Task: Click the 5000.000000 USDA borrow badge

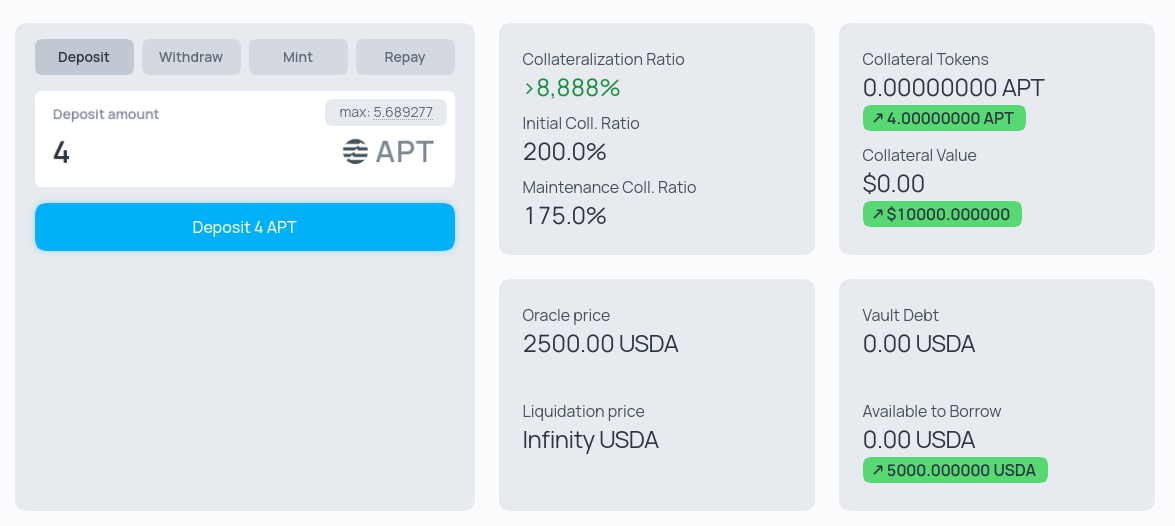Action: pos(955,471)
